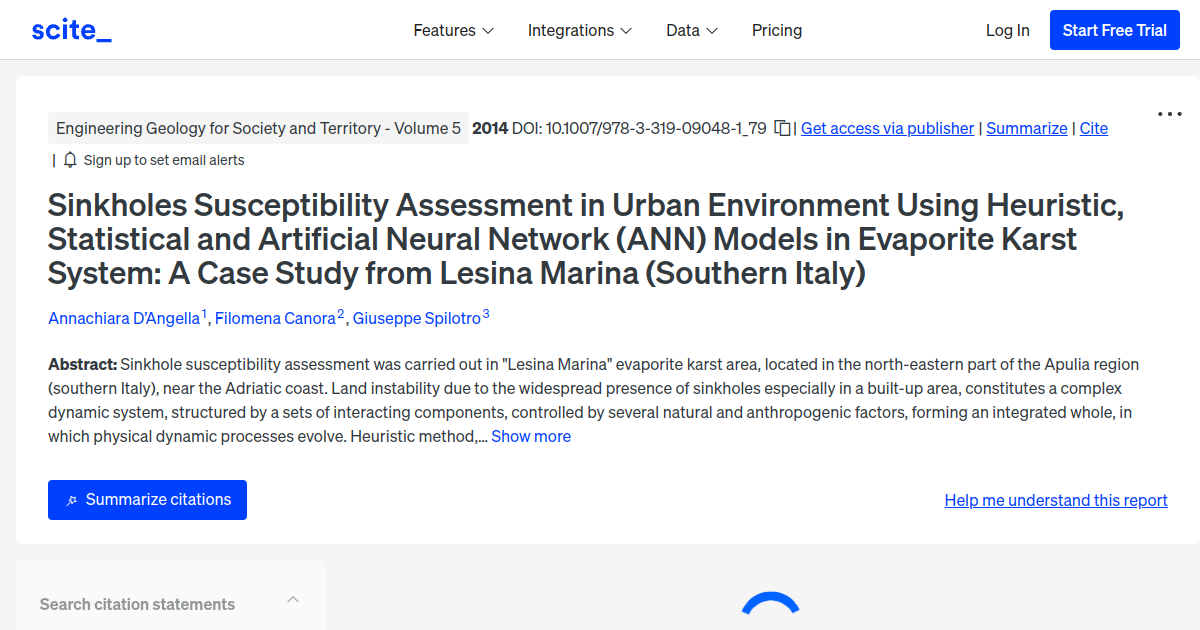This screenshot has width=1200, height=630.
Task: Expand the Features dropdown
Action: tap(452, 30)
